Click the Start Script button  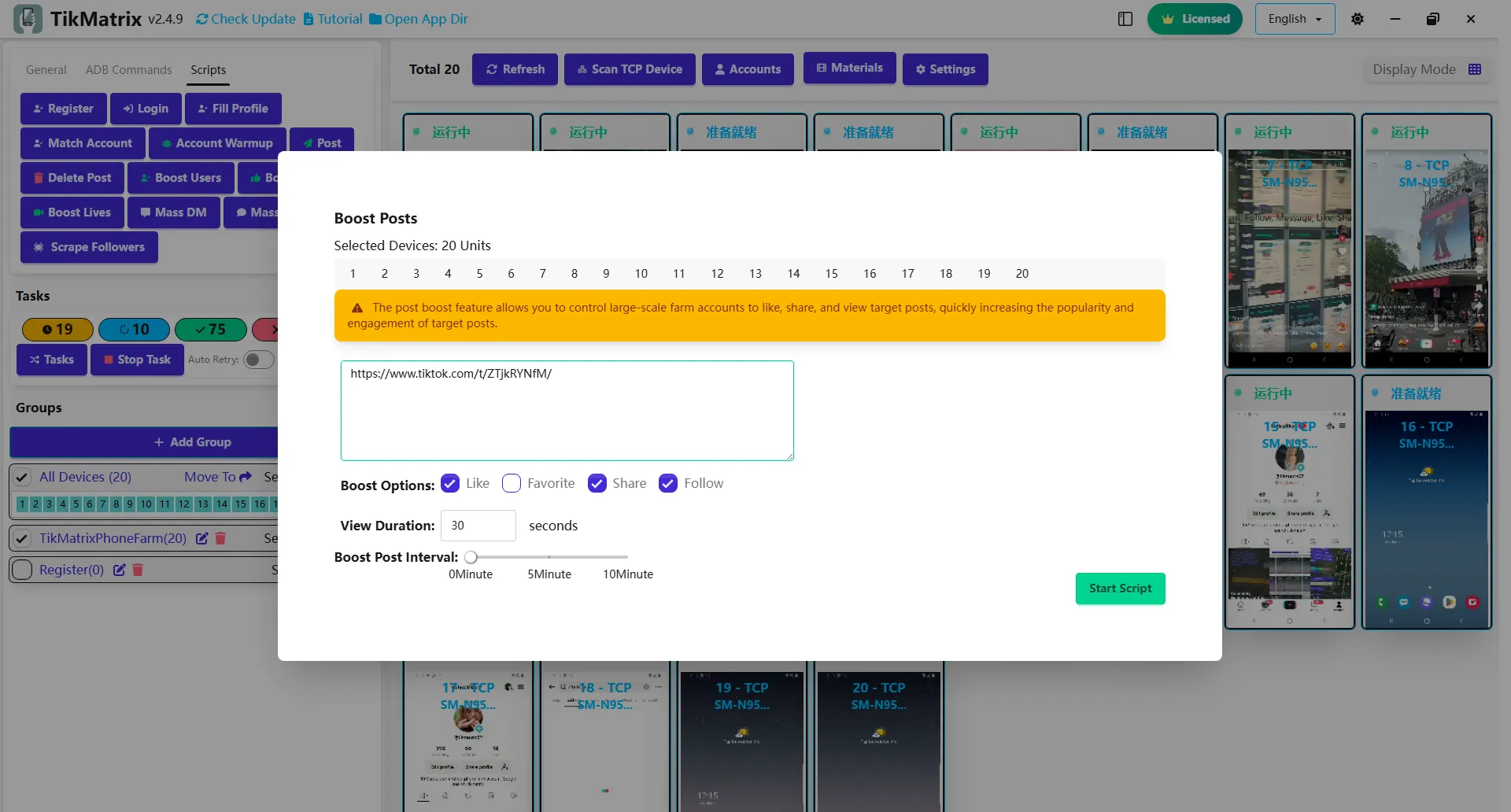1120,589
